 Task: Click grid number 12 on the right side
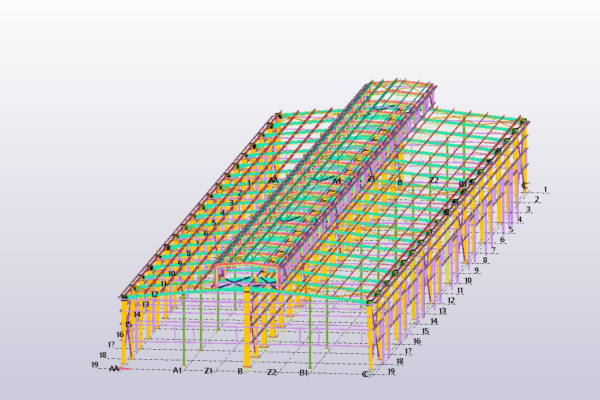tap(451, 301)
